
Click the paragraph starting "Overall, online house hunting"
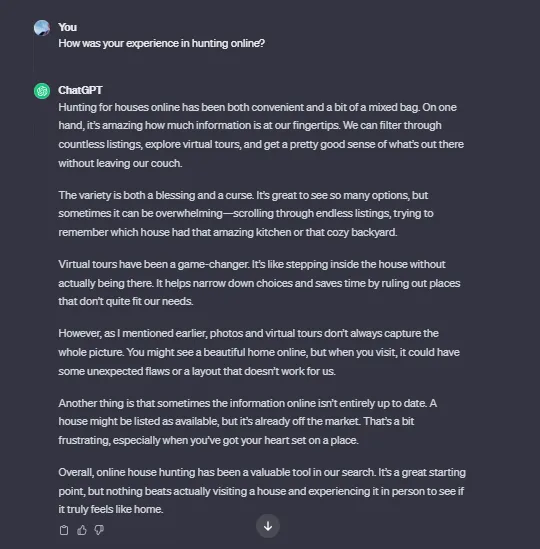262,491
